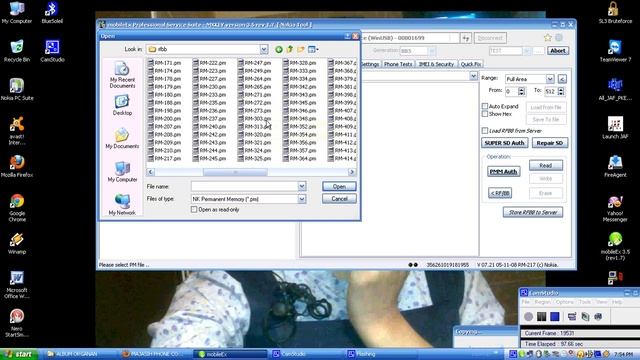This screenshot has width=640, height=360.
Task: Select My Computer in the Open dialog places bar
Action: (122, 172)
